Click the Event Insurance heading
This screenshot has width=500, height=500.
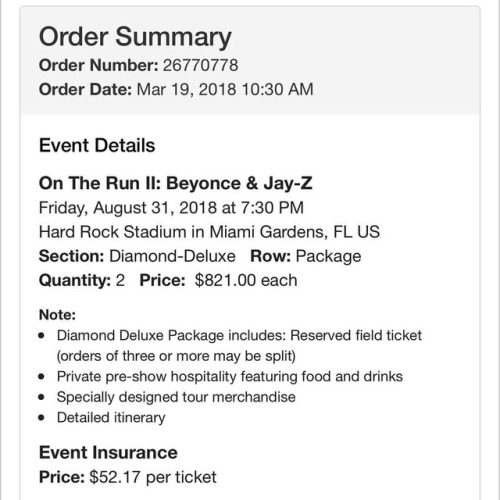pyautogui.click(x=108, y=453)
